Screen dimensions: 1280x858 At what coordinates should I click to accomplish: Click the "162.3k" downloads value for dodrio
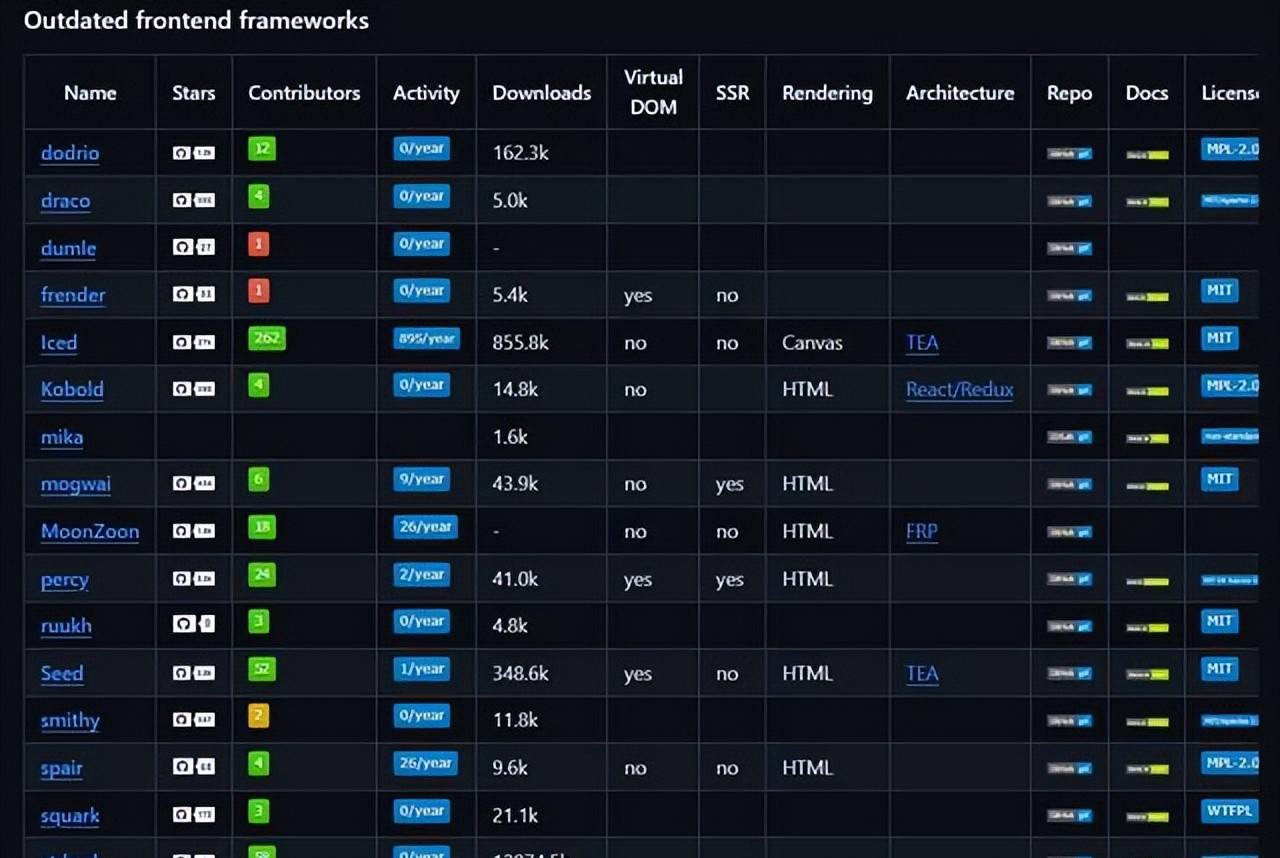coord(521,153)
